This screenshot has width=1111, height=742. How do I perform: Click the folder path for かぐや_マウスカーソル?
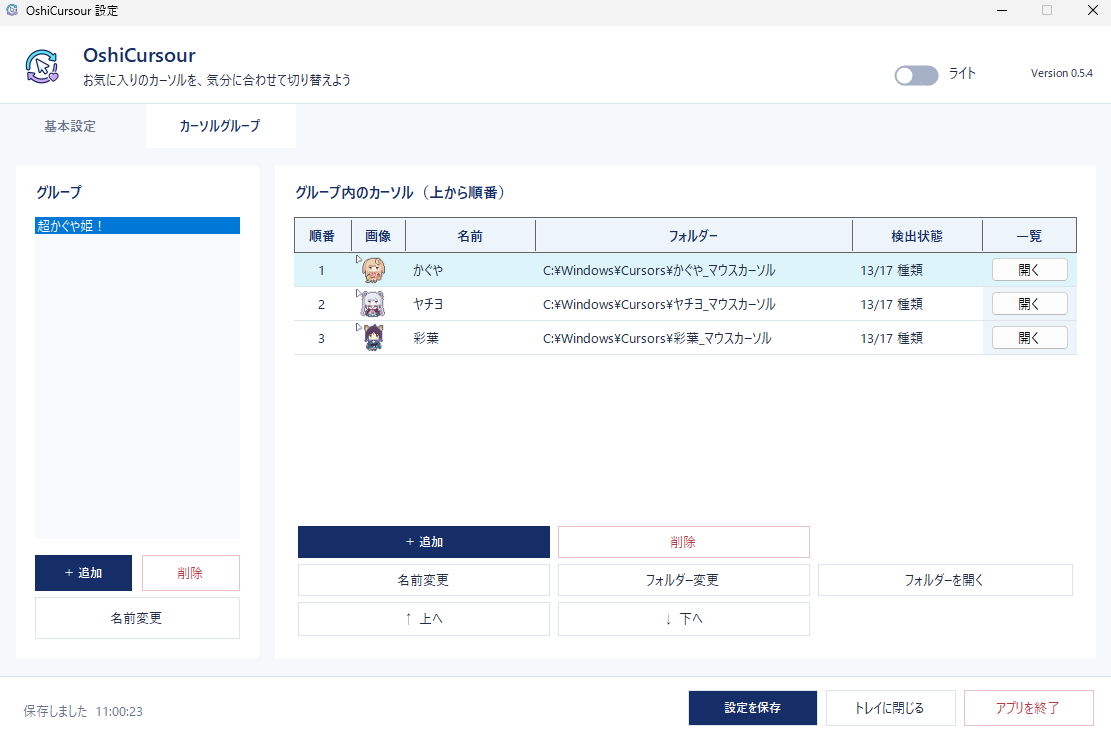(659, 270)
